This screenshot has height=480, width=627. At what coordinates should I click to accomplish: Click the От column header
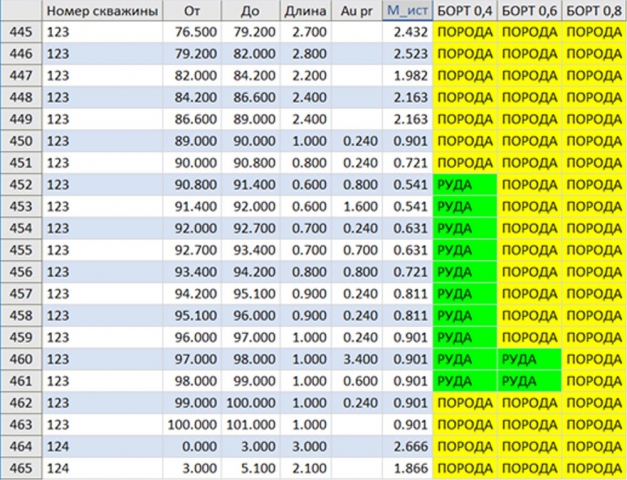tap(194, 12)
